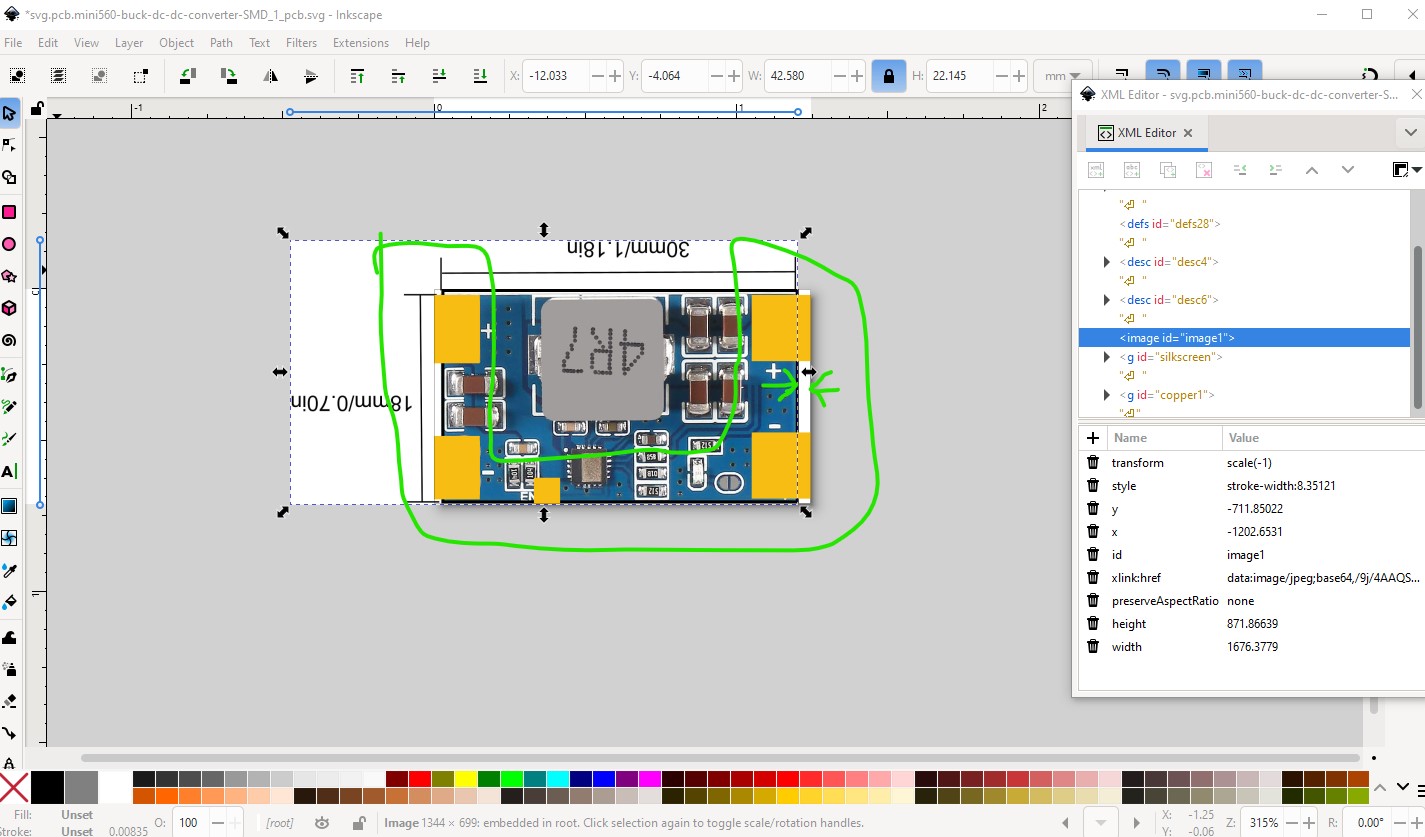Open the Filters menu
1425x837 pixels.
(301, 43)
